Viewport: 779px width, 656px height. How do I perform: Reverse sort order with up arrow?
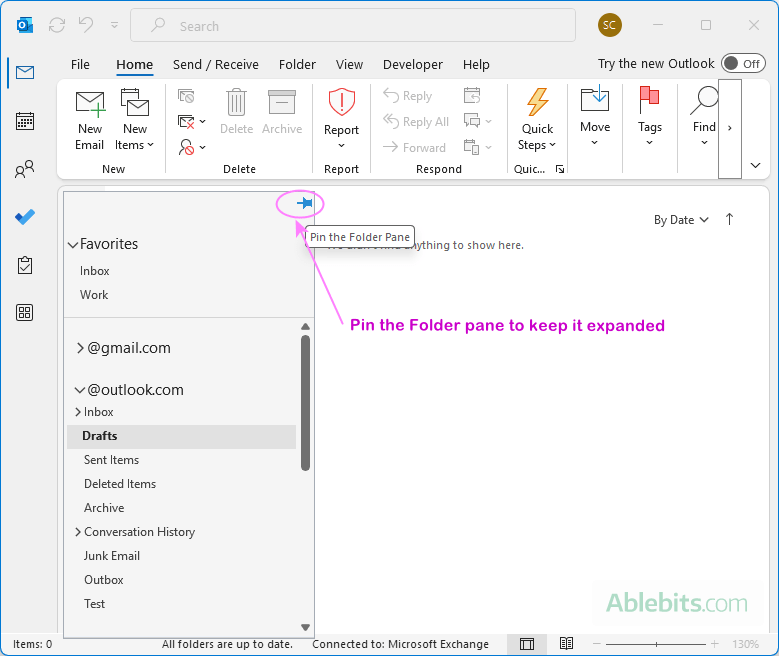(x=729, y=219)
